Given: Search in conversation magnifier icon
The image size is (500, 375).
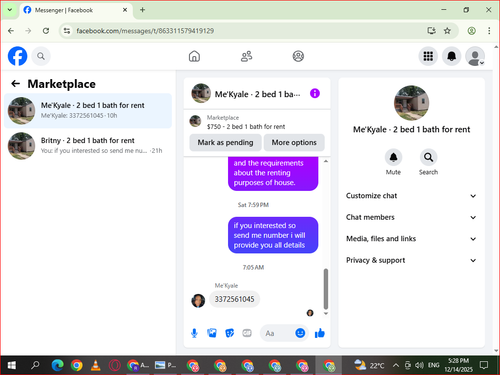Looking at the screenshot, I should point(428,157).
